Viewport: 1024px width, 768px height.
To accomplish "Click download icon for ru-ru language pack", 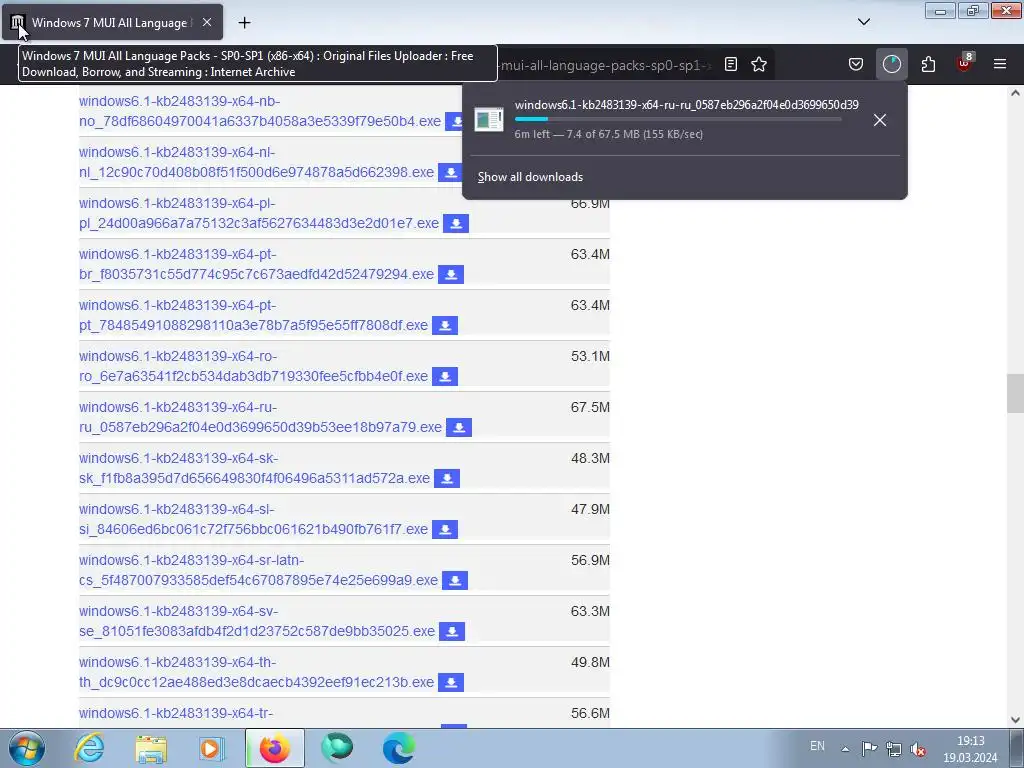I will [x=459, y=427].
